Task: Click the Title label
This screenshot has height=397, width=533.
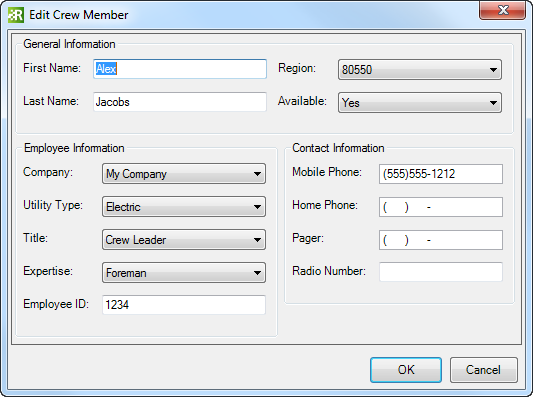Action: pos(35,238)
